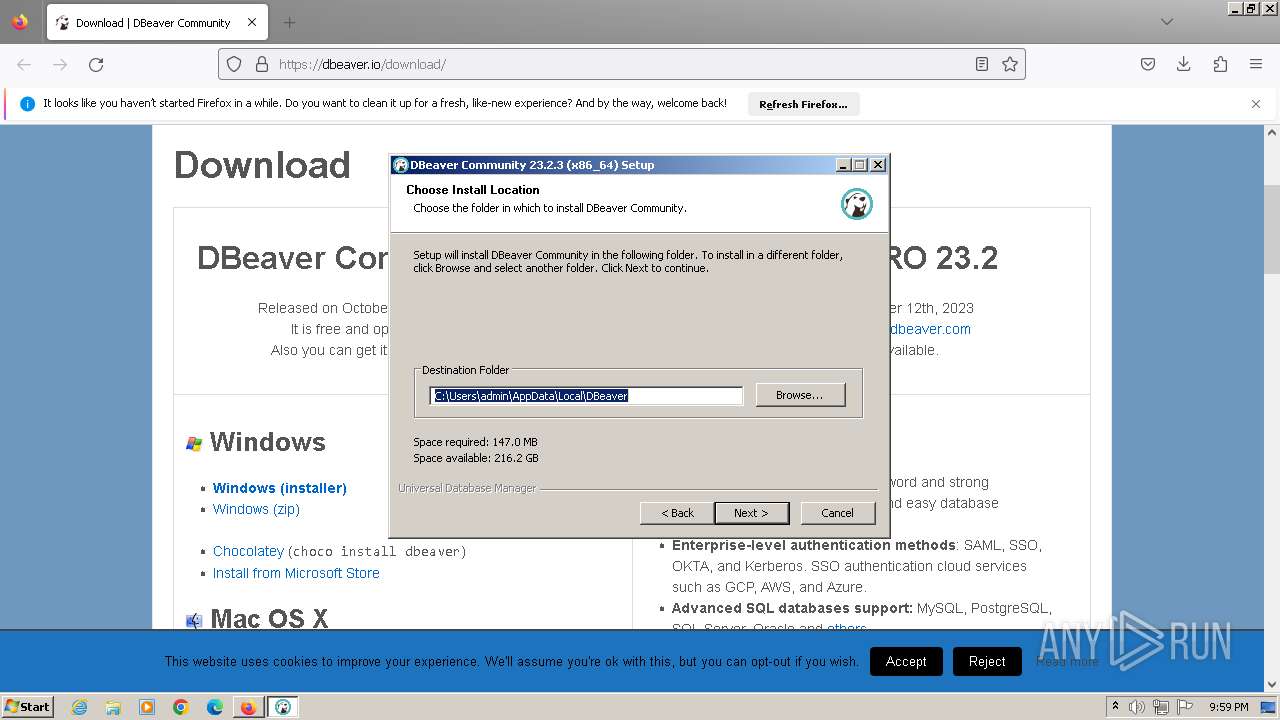Launch Internet Explorer from taskbar
Viewport: 1280px width, 720px height.
pos(80,707)
